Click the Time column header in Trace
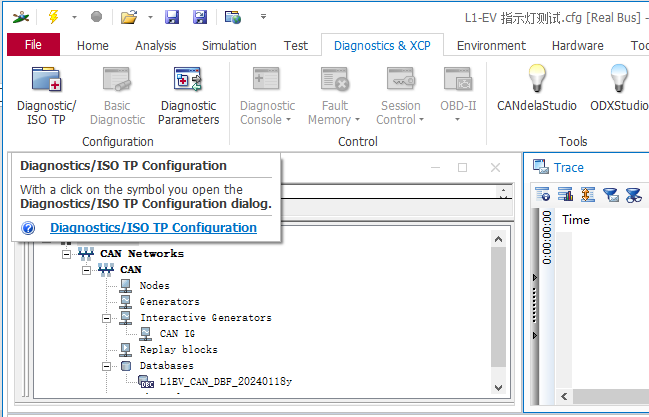649x417 pixels. [x=576, y=220]
